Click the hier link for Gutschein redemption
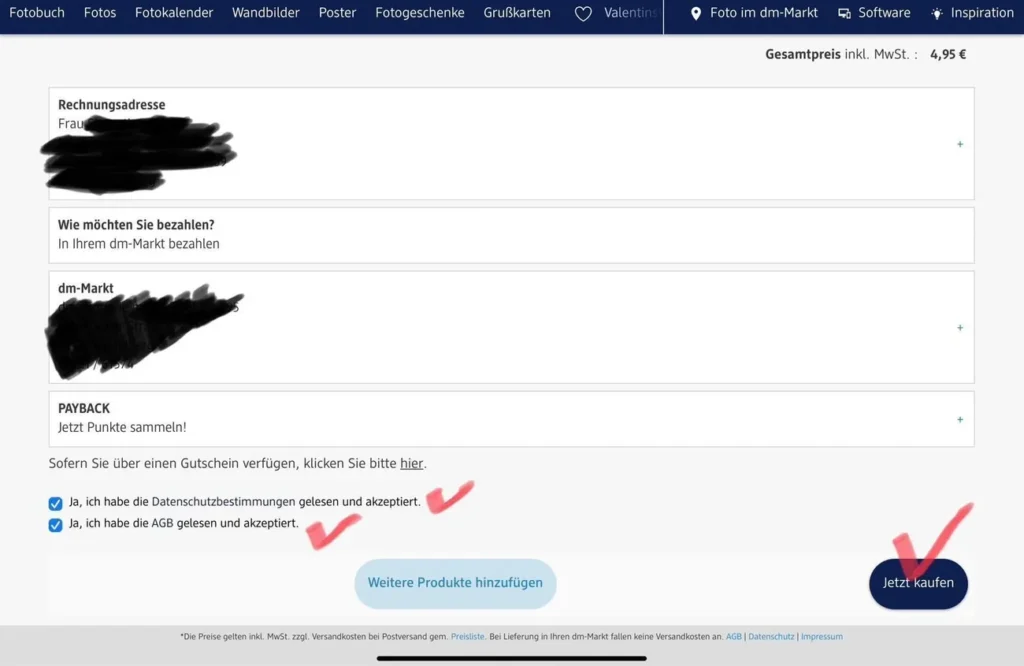The image size is (1024, 666). click(412, 463)
